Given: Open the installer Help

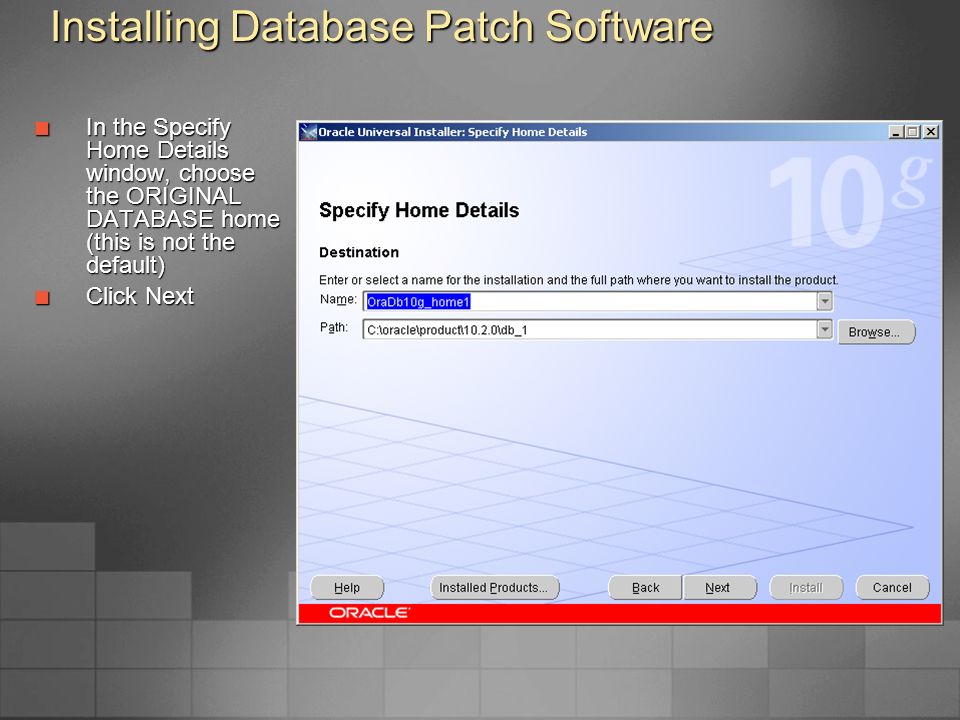Looking at the screenshot, I should [x=347, y=588].
